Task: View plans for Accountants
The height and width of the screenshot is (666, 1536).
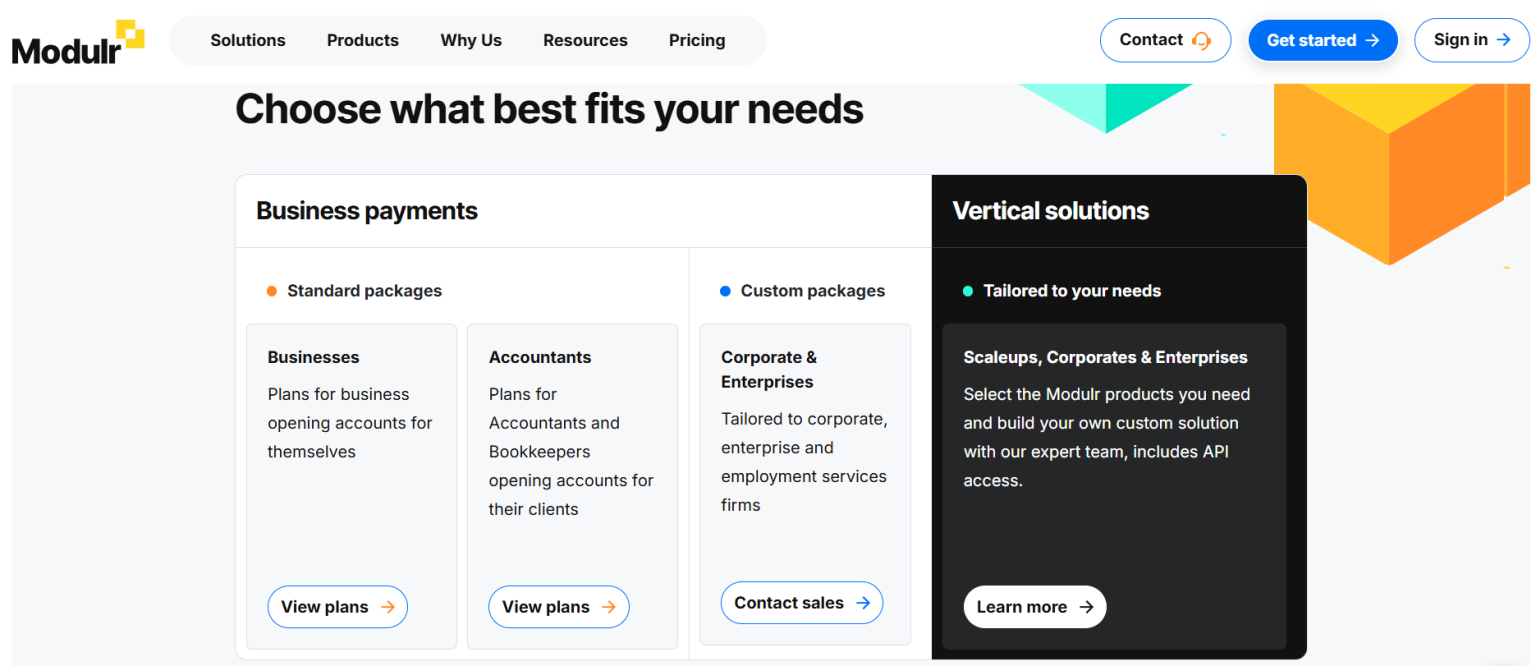Action: click(558, 607)
